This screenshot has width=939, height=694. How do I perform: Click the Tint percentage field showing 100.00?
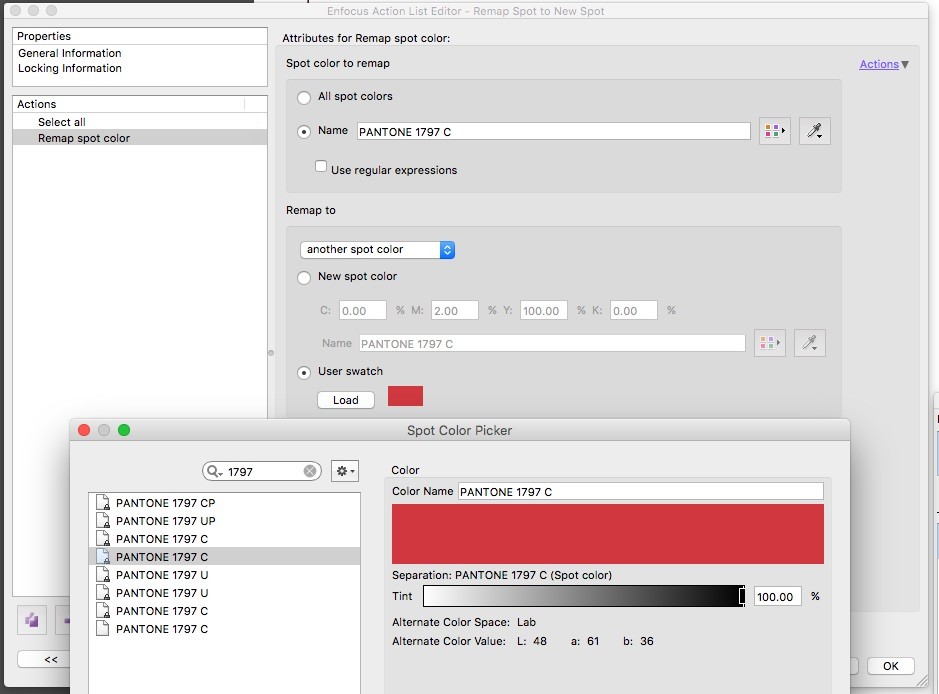[777, 596]
